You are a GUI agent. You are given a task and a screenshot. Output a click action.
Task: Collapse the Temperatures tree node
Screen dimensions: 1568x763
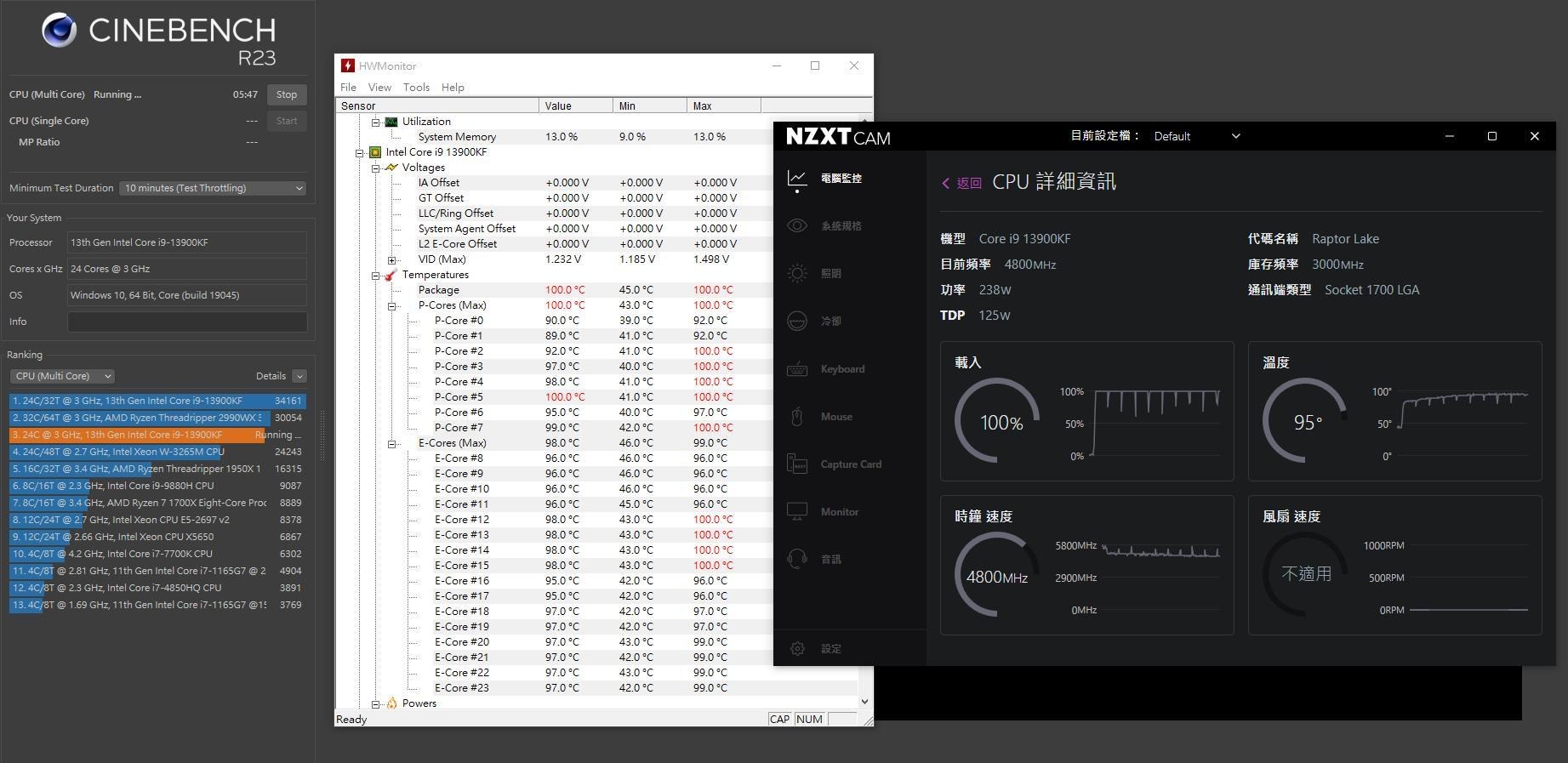(375, 276)
